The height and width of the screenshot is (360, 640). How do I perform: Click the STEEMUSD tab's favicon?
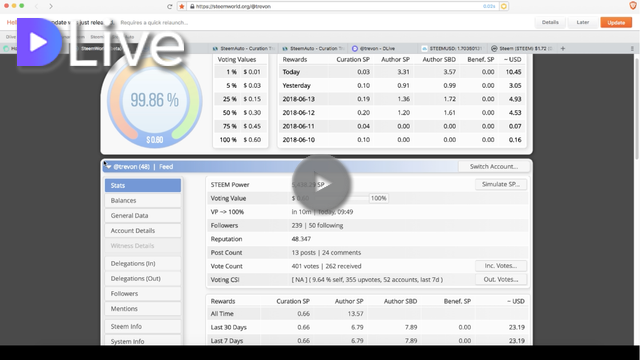click(424, 48)
